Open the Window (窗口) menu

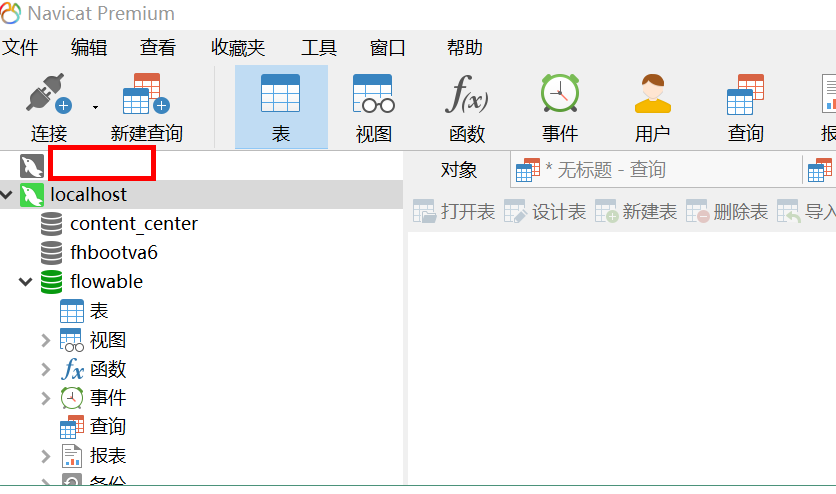click(388, 47)
